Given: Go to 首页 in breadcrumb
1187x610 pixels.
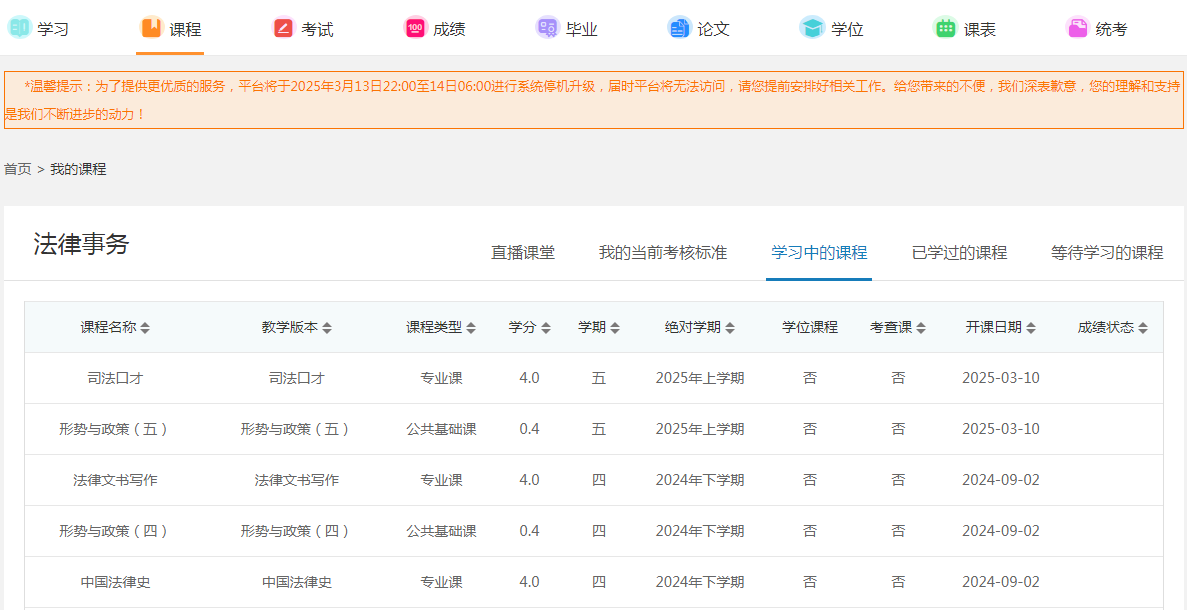Looking at the screenshot, I should click(18, 169).
